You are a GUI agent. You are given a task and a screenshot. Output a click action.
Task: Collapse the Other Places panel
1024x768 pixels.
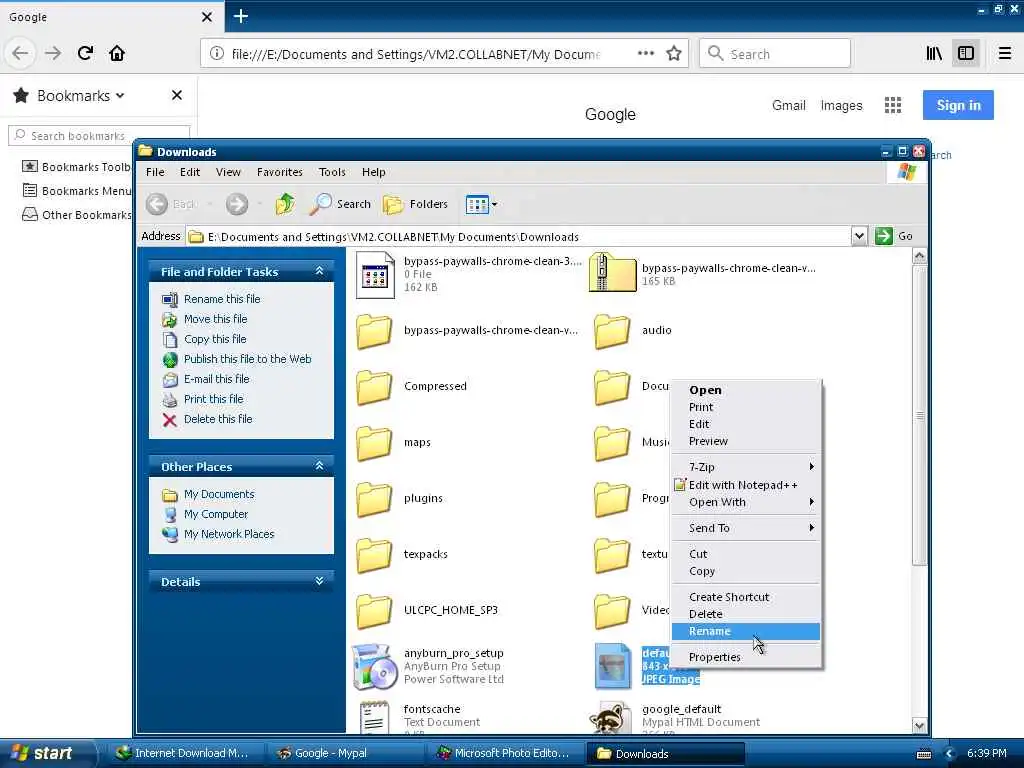click(319, 466)
